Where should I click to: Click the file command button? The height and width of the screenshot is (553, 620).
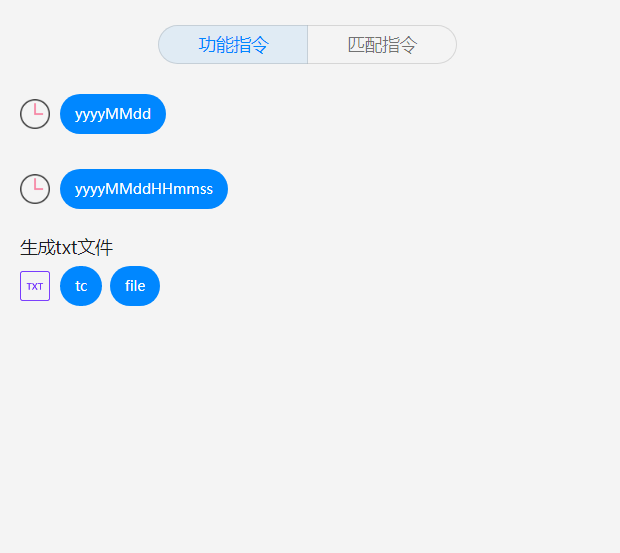135,286
